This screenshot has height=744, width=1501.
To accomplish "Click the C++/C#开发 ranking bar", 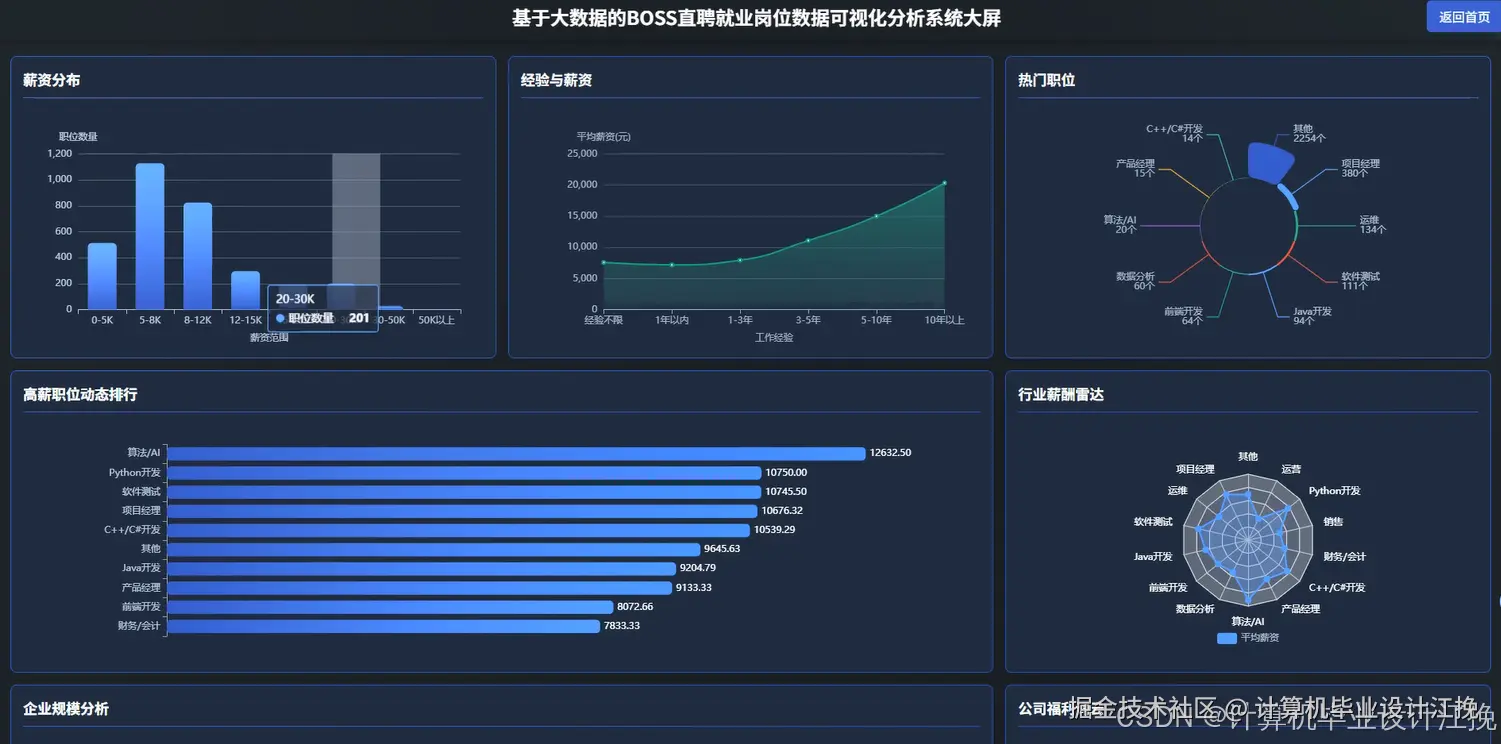I will tap(457, 530).
